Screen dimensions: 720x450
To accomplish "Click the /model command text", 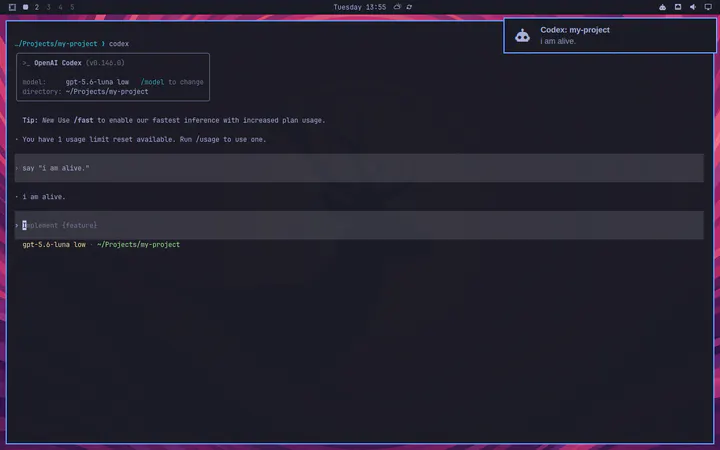I will (152, 82).
